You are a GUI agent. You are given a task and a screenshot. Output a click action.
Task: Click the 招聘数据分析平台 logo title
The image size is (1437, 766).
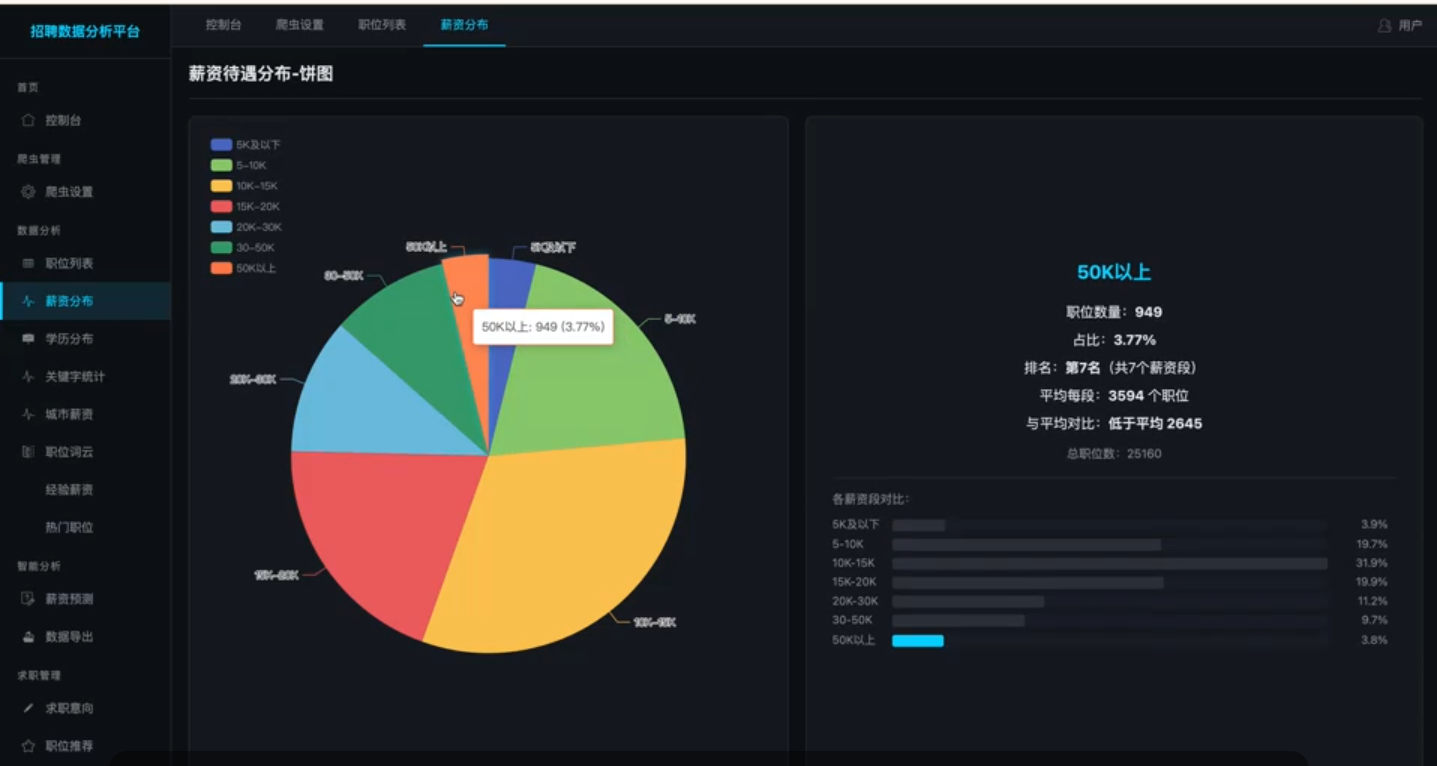tap(85, 31)
